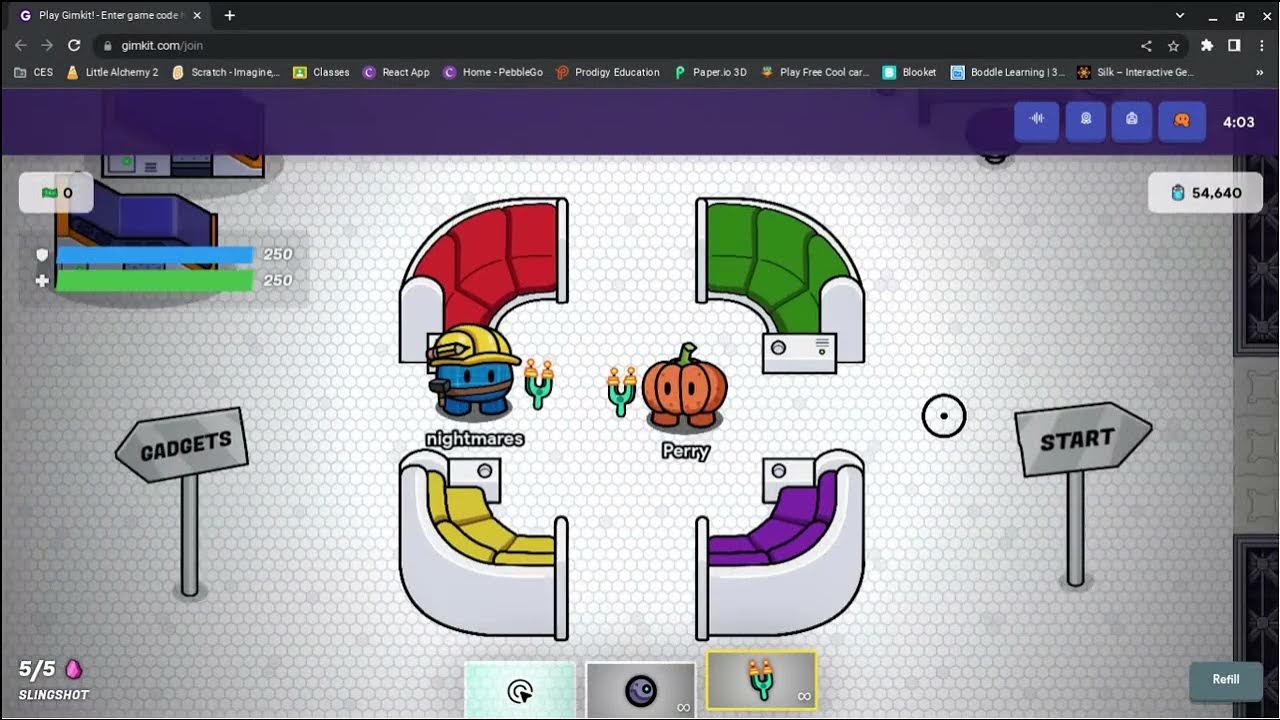Screen dimensions: 1280x720
Task: Bookmark this page with star icon
Action: pos(1173,45)
